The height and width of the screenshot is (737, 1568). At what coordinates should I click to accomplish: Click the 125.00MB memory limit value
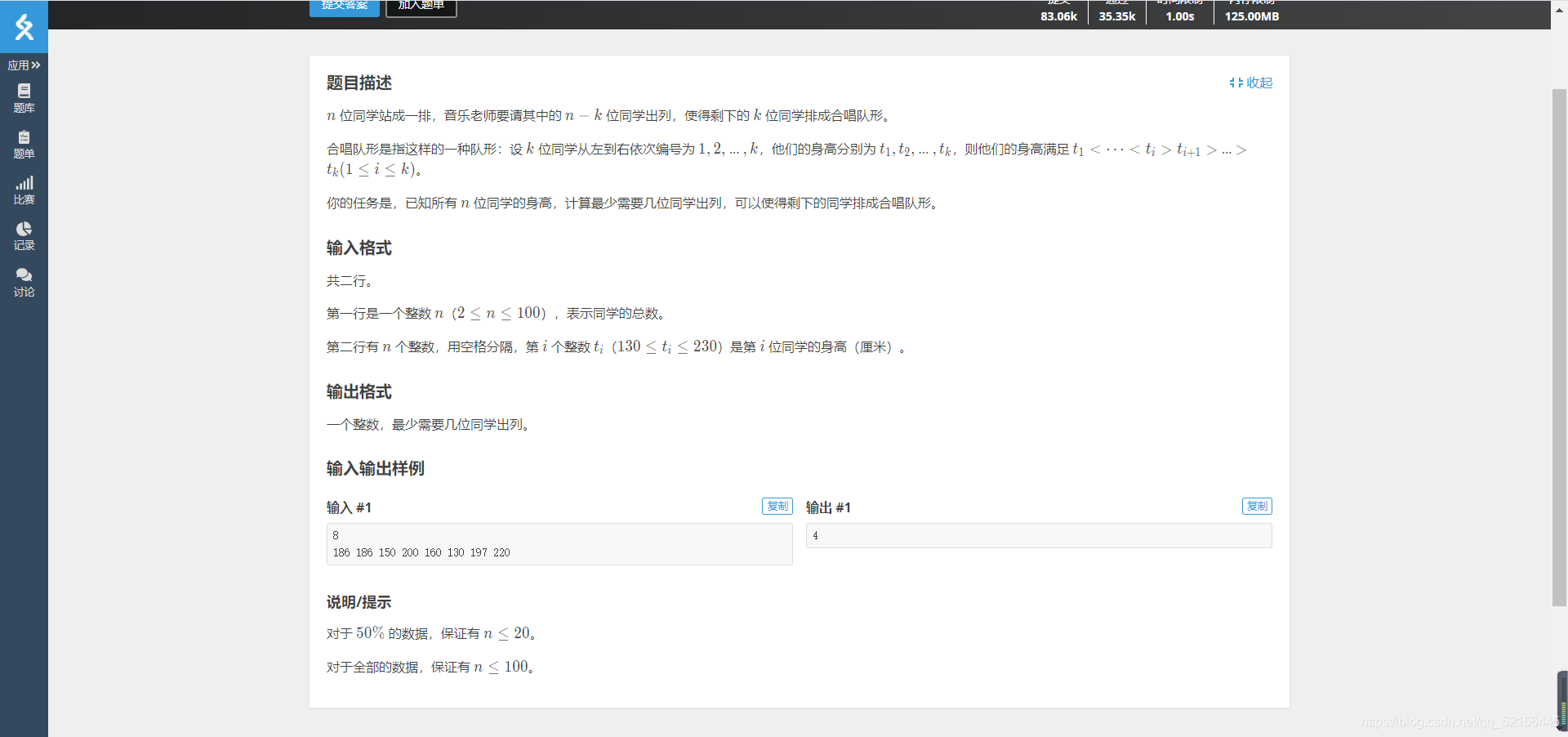(1252, 16)
